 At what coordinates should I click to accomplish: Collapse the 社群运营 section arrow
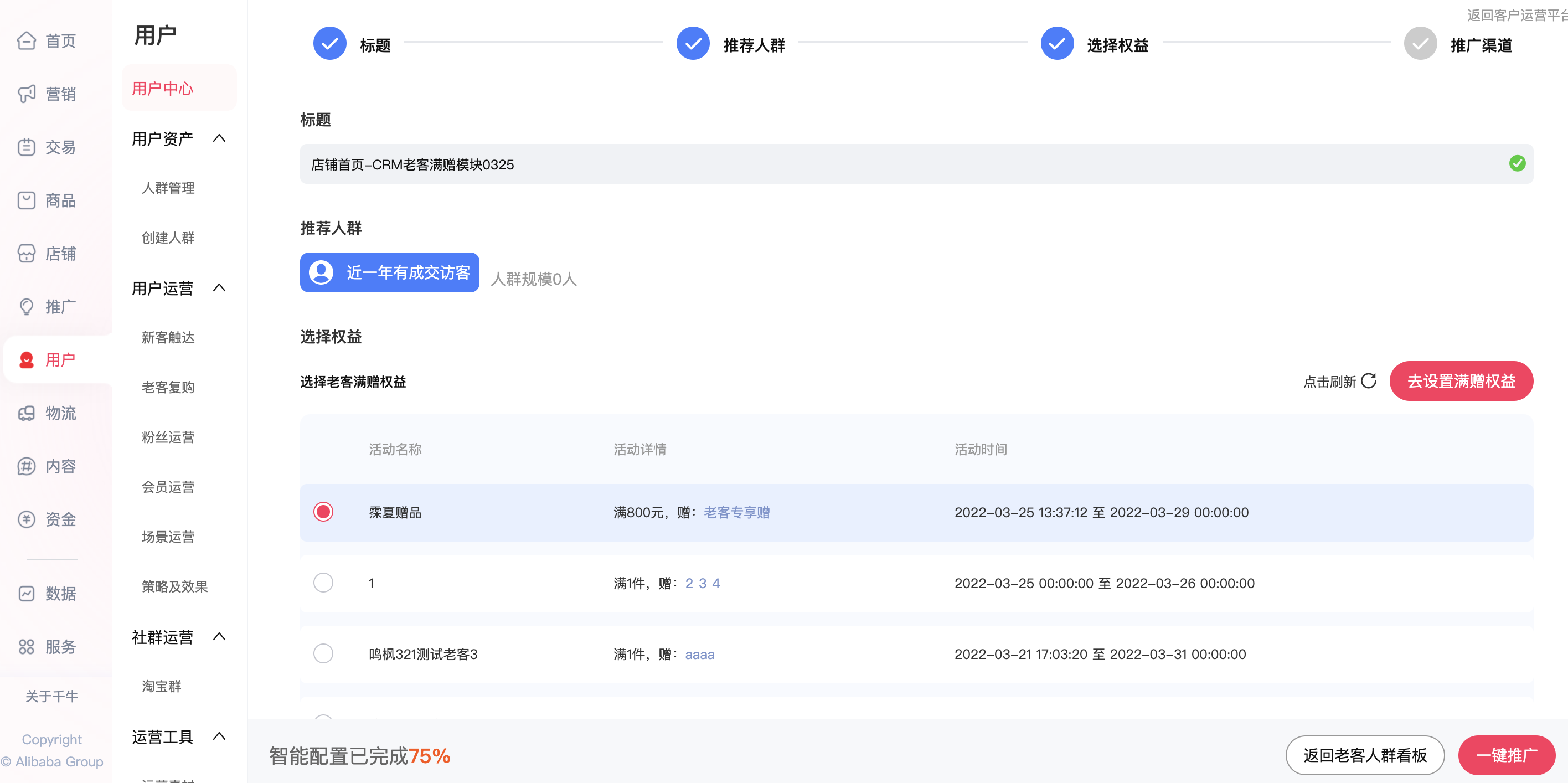220,637
